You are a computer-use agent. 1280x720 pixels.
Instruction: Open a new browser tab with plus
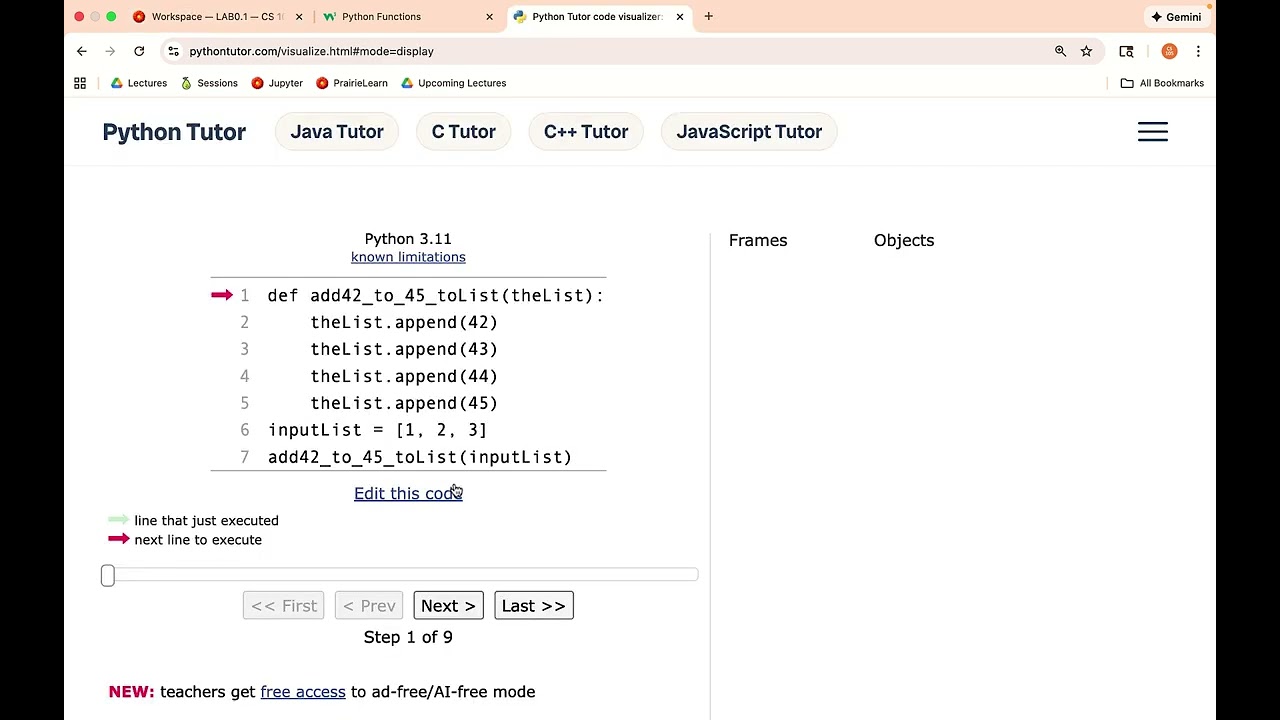coord(708,16)
